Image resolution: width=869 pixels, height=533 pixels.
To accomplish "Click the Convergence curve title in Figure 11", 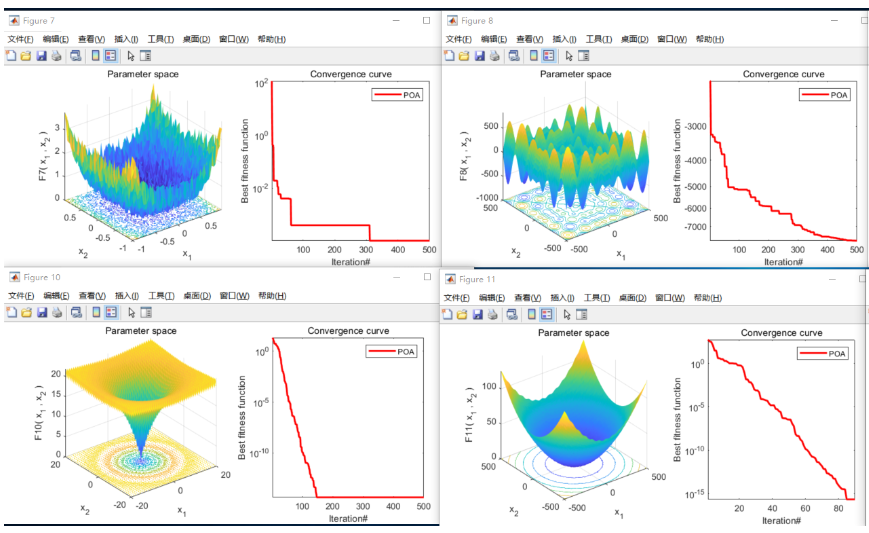I will point(782,332).
